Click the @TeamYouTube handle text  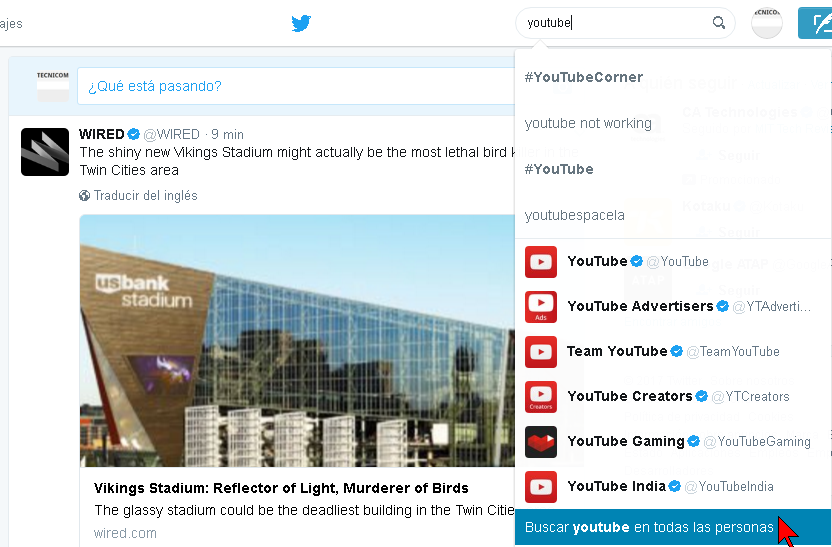tap(733, 351)
